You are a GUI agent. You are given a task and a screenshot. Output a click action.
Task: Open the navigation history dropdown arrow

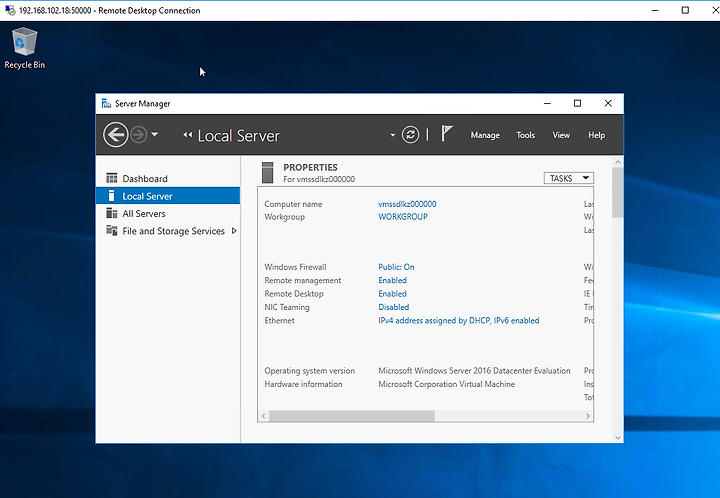pyautogui.click(x=155, y=134)
